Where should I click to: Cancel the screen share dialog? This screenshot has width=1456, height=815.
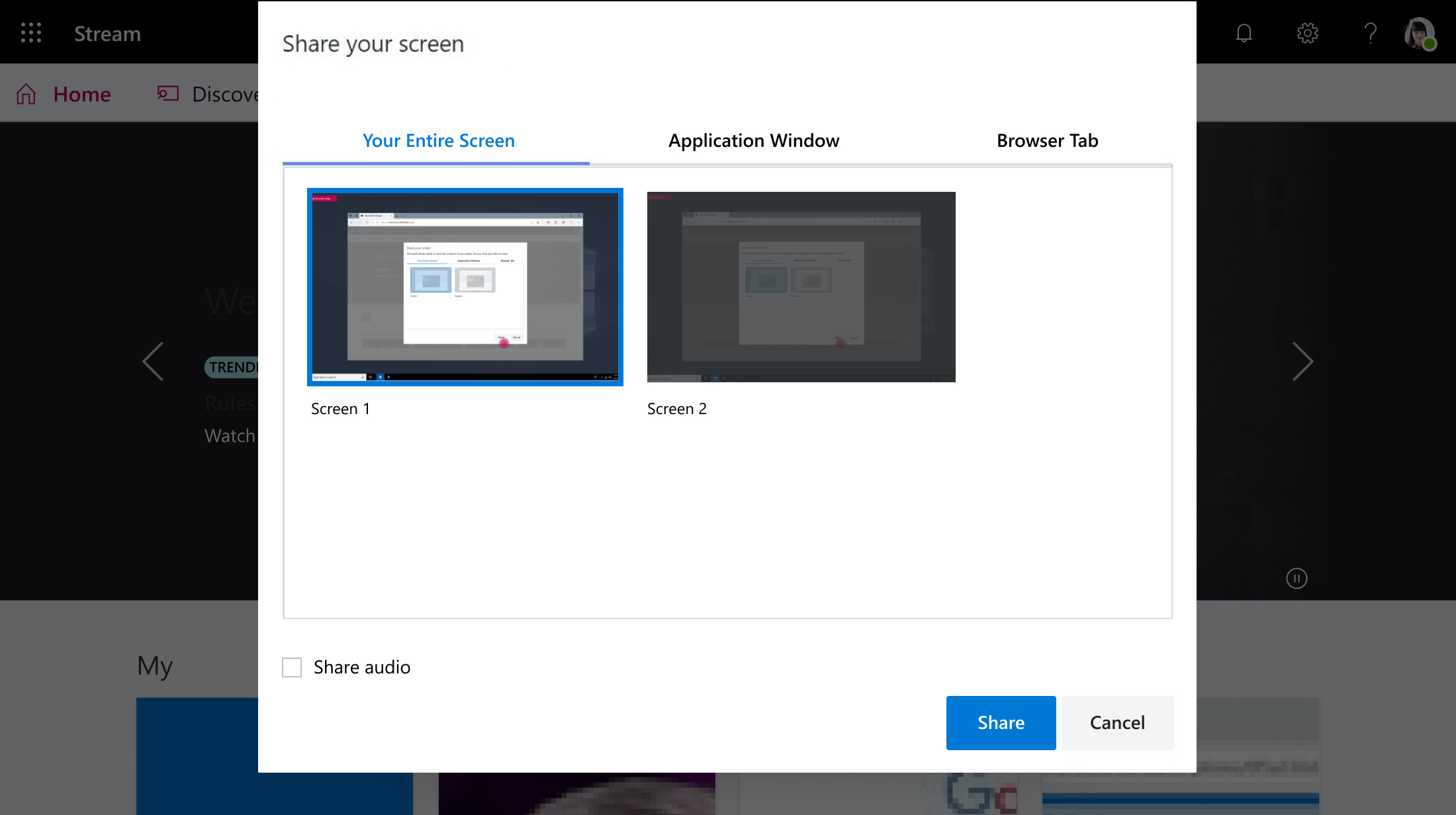coord(1117,722)
